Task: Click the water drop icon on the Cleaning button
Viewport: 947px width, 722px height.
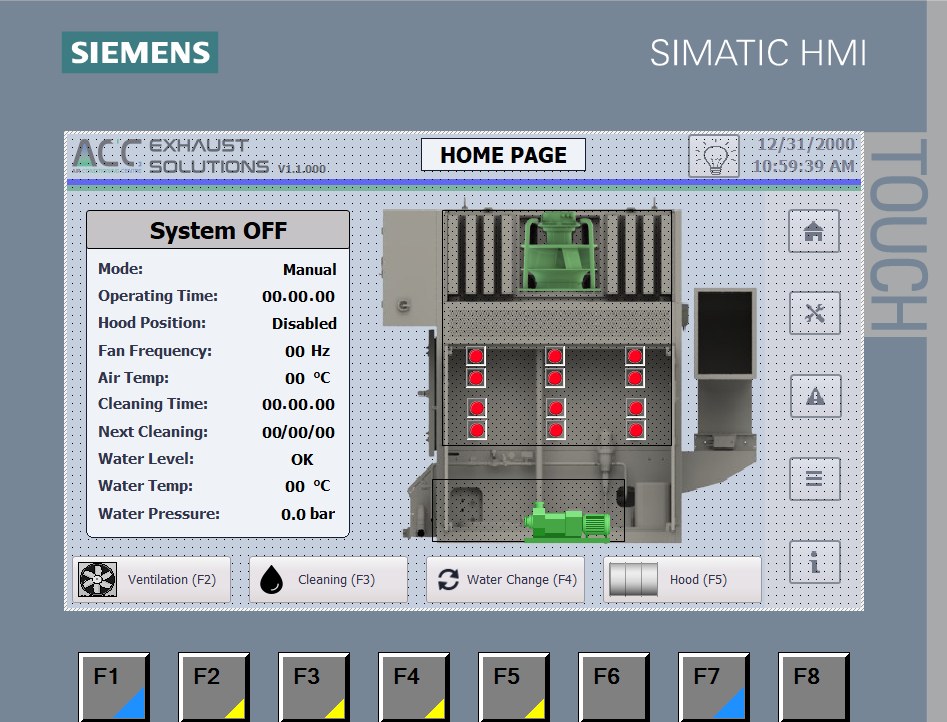Action: click(x=271, y=579)
